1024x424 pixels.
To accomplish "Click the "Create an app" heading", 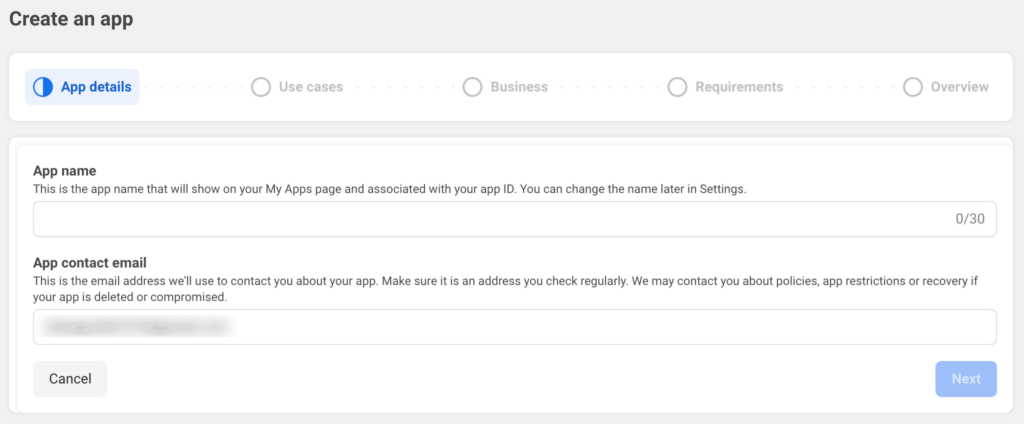I will [71, 19].
